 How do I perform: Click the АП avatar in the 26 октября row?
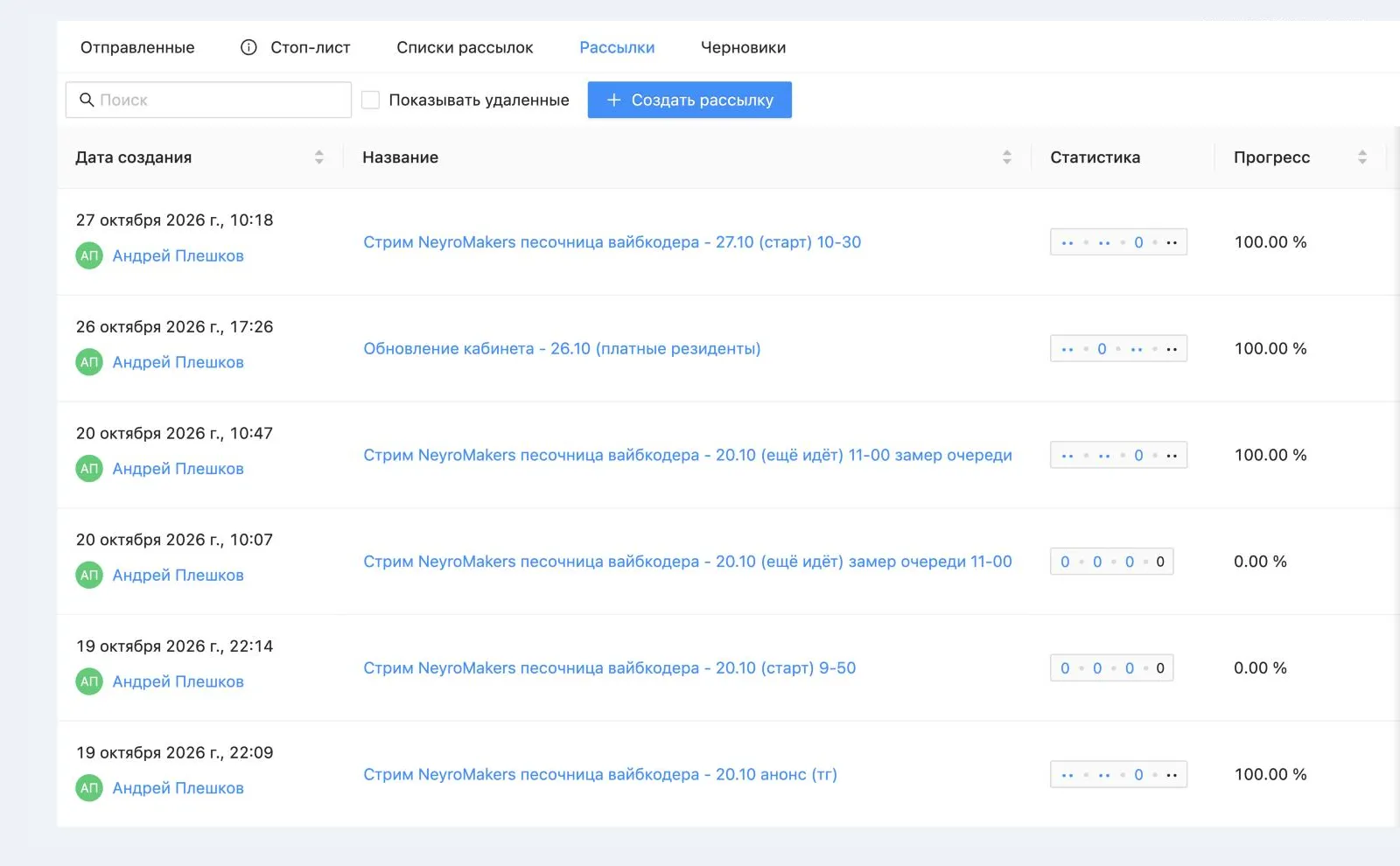tap(89, 362)
